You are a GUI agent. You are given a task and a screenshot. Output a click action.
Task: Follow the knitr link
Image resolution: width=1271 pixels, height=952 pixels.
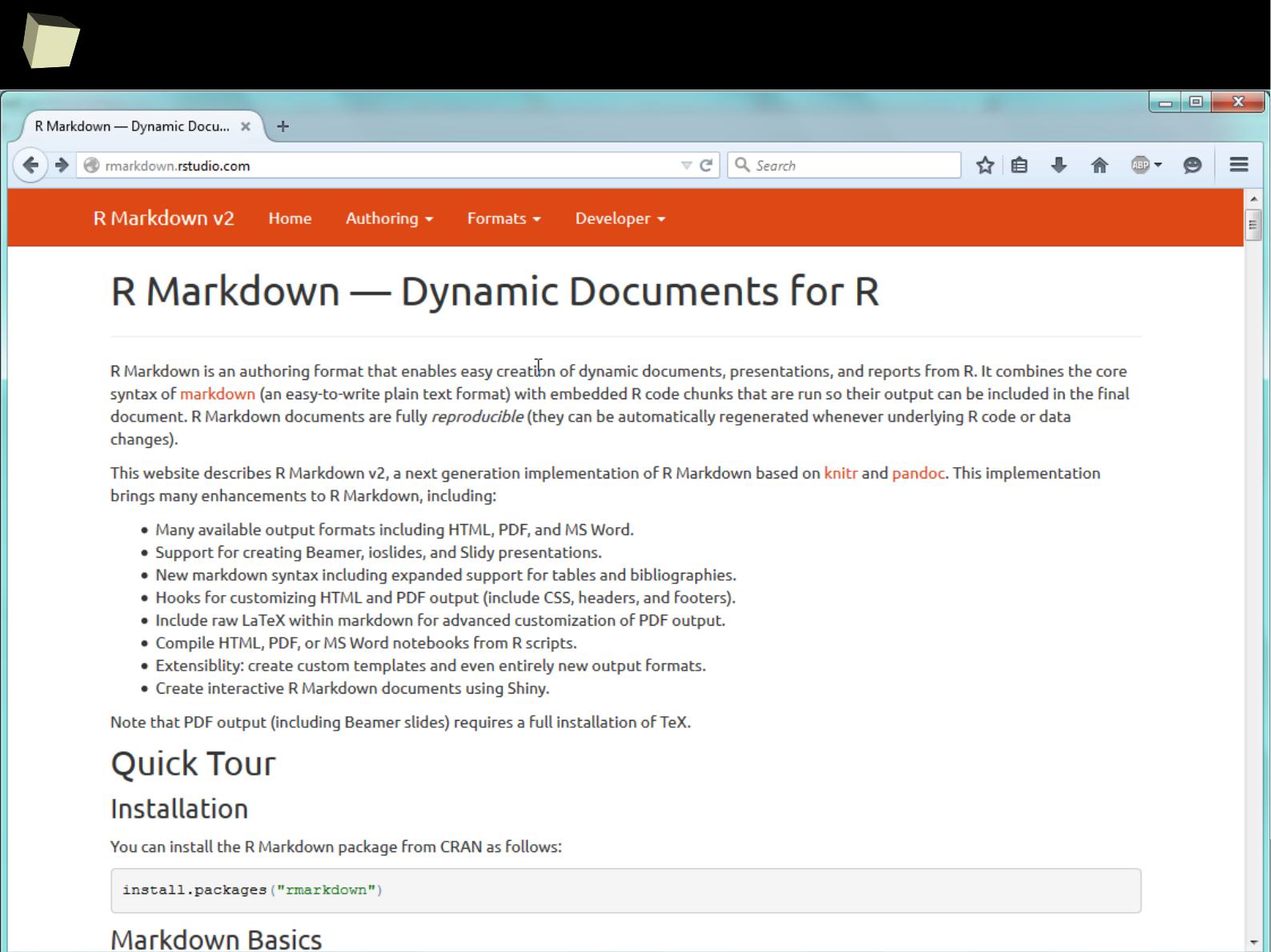point(840,473)
